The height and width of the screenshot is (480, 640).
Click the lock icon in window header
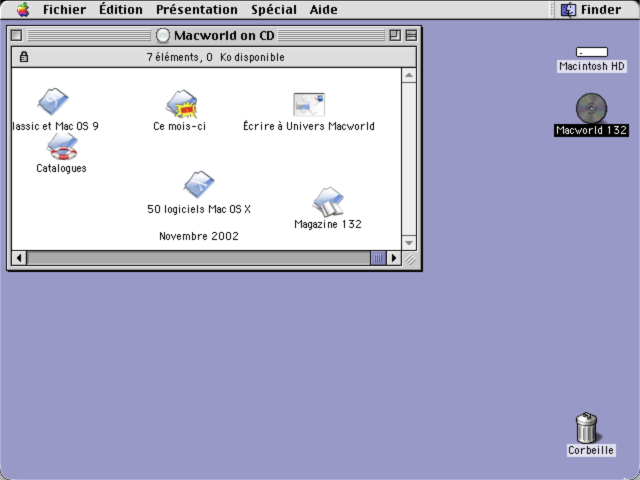coord(24,57)
